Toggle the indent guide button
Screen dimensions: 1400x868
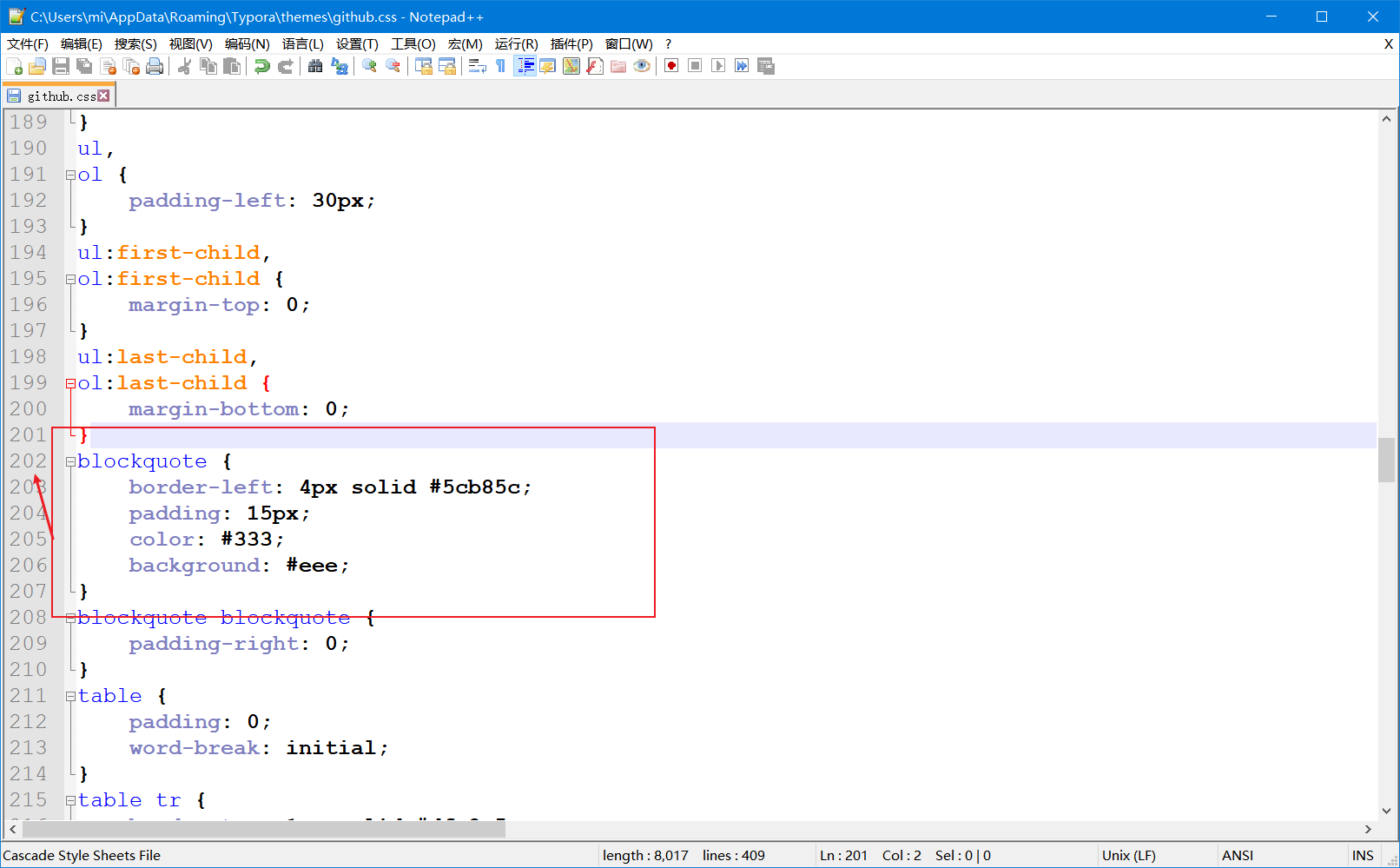[x=525, y=66]
